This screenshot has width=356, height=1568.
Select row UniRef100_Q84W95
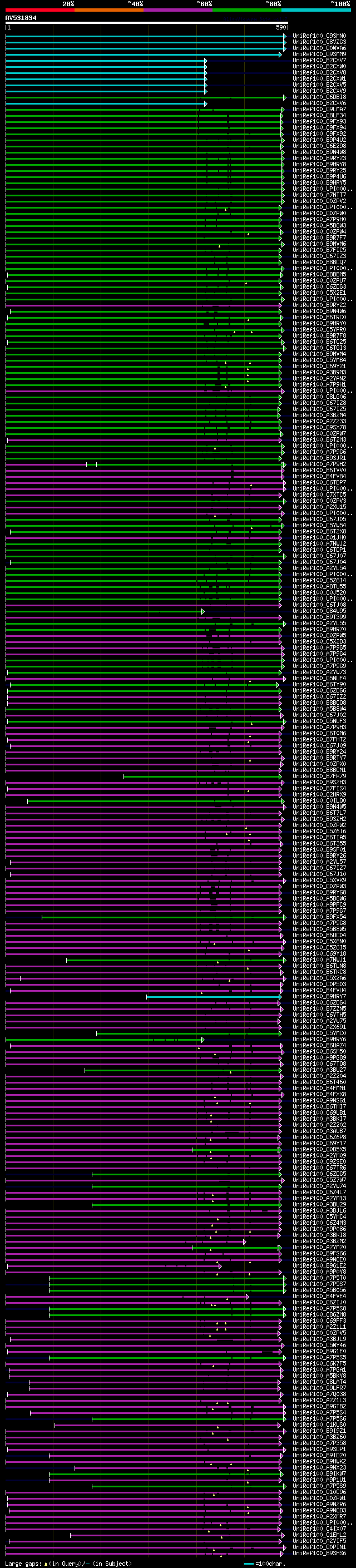[x=319, y=611]
